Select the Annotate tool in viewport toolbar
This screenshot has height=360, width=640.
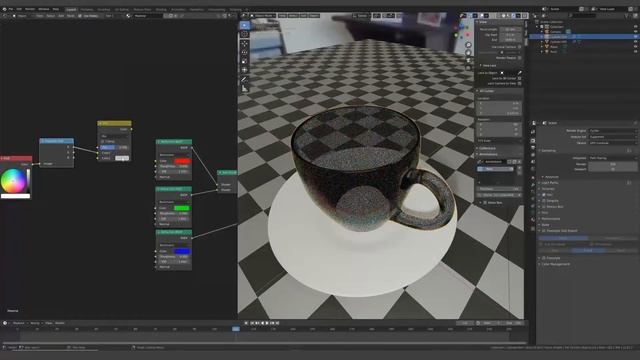tap(244, 80)
